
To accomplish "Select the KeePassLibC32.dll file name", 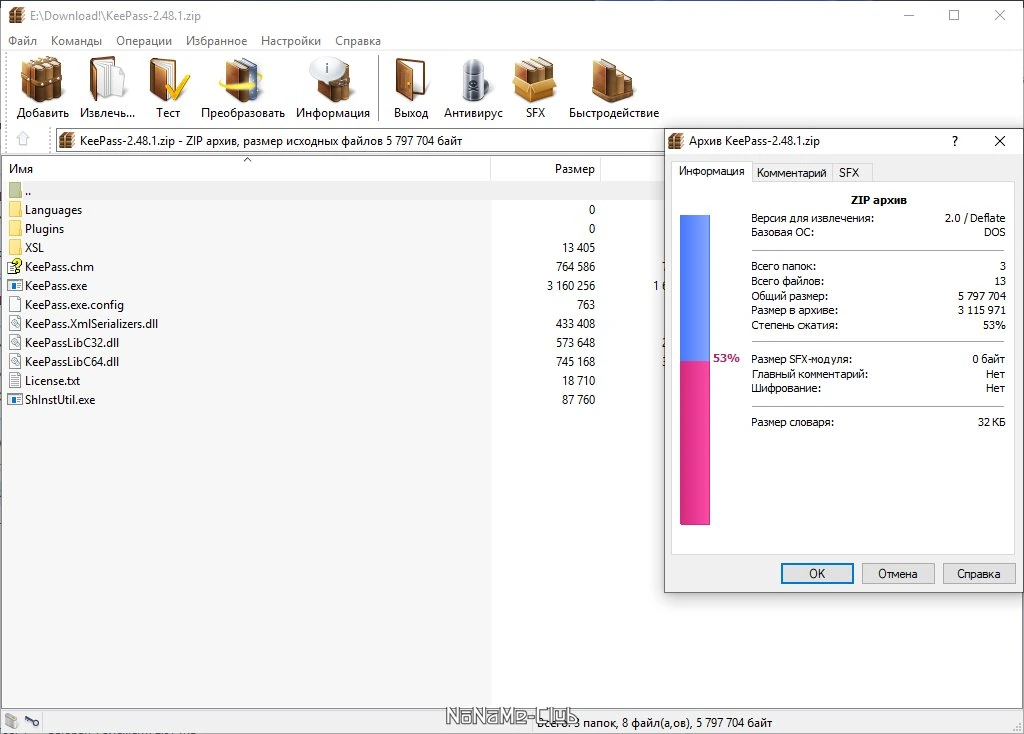I will tap(72, 342).
